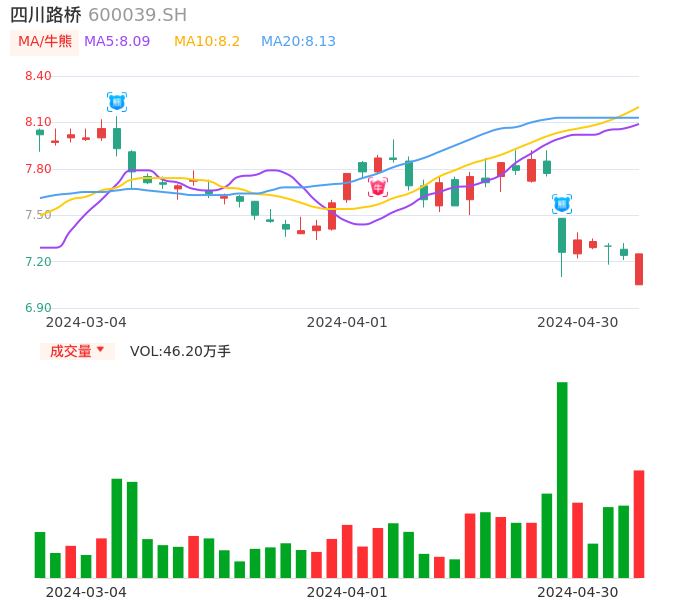Click the last red volume bar on the right
This screenshot has height=606, width=686.
tap(639, 524)
